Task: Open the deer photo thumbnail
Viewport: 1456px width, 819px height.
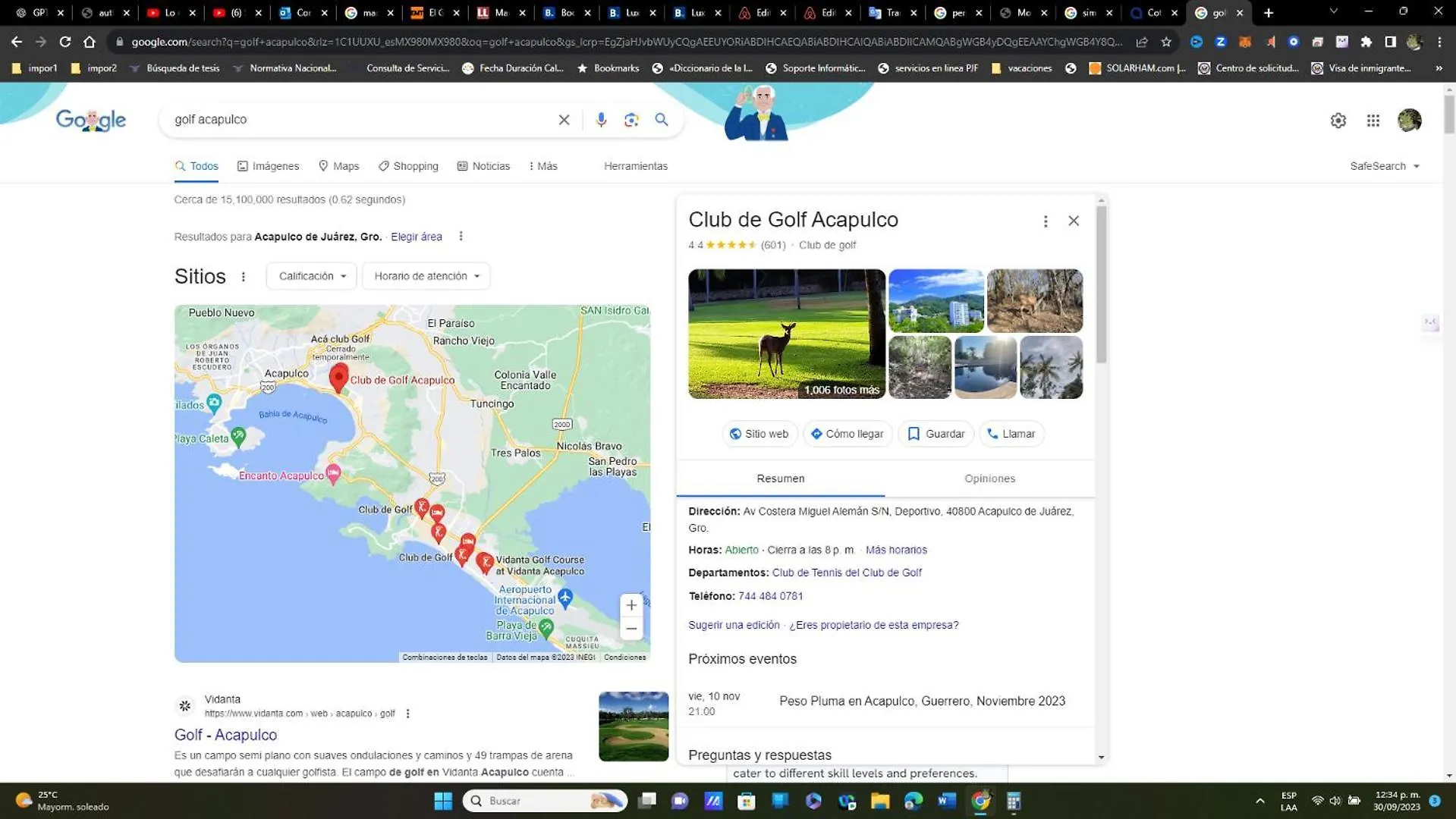Action: pos(787,334)
